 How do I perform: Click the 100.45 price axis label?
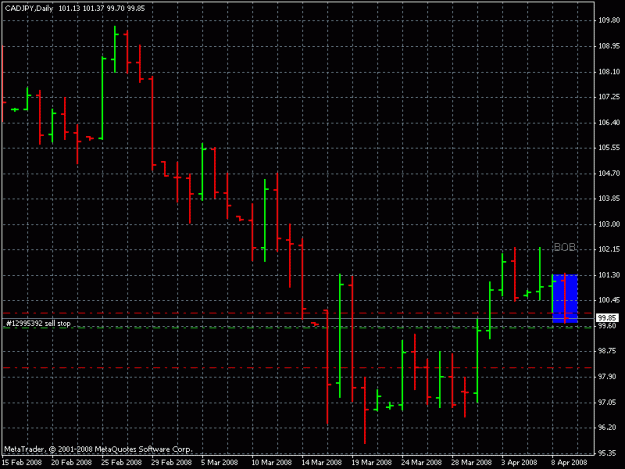(x=609, y=300)
